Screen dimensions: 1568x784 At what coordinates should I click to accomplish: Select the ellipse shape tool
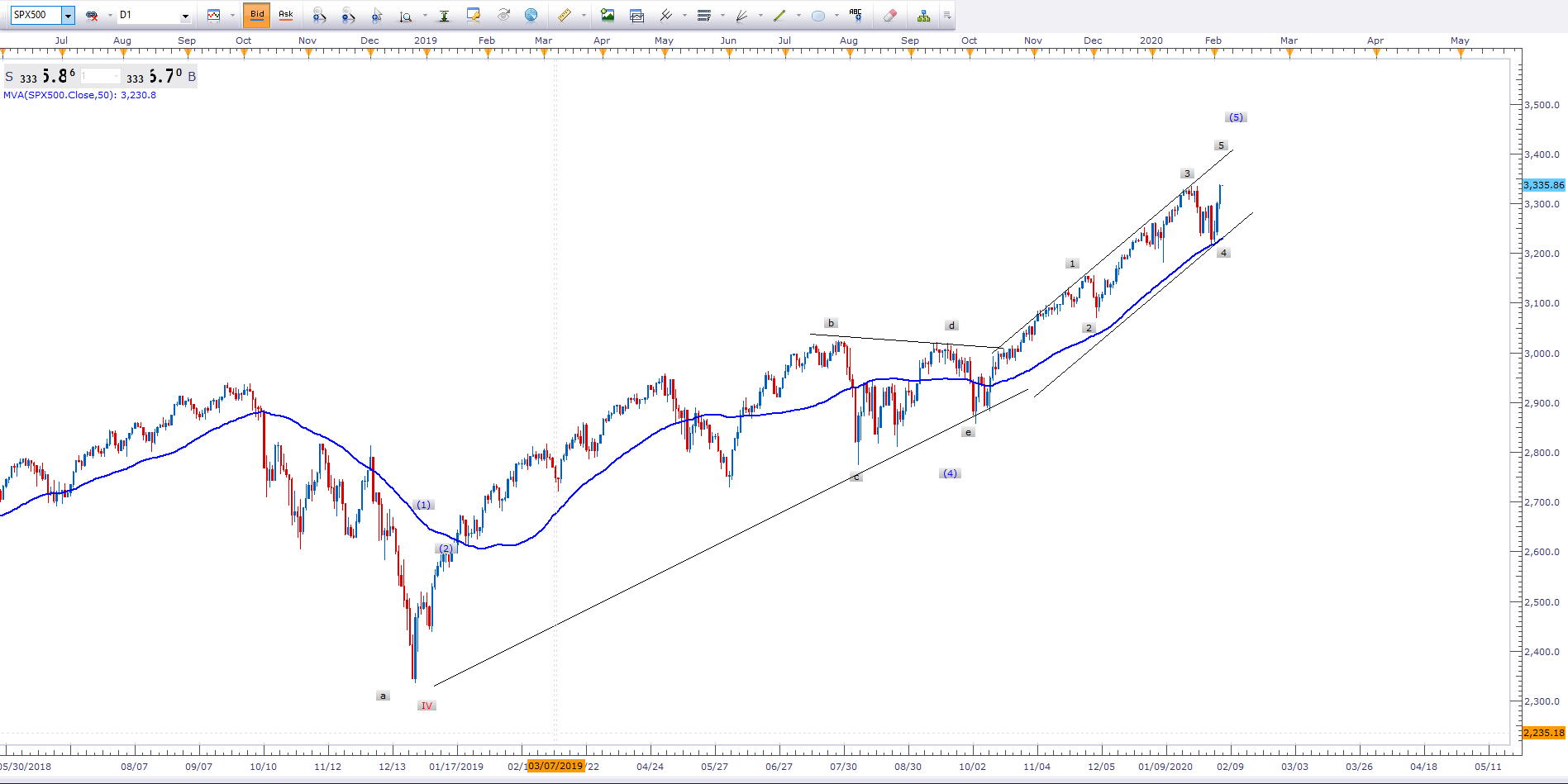818,15
